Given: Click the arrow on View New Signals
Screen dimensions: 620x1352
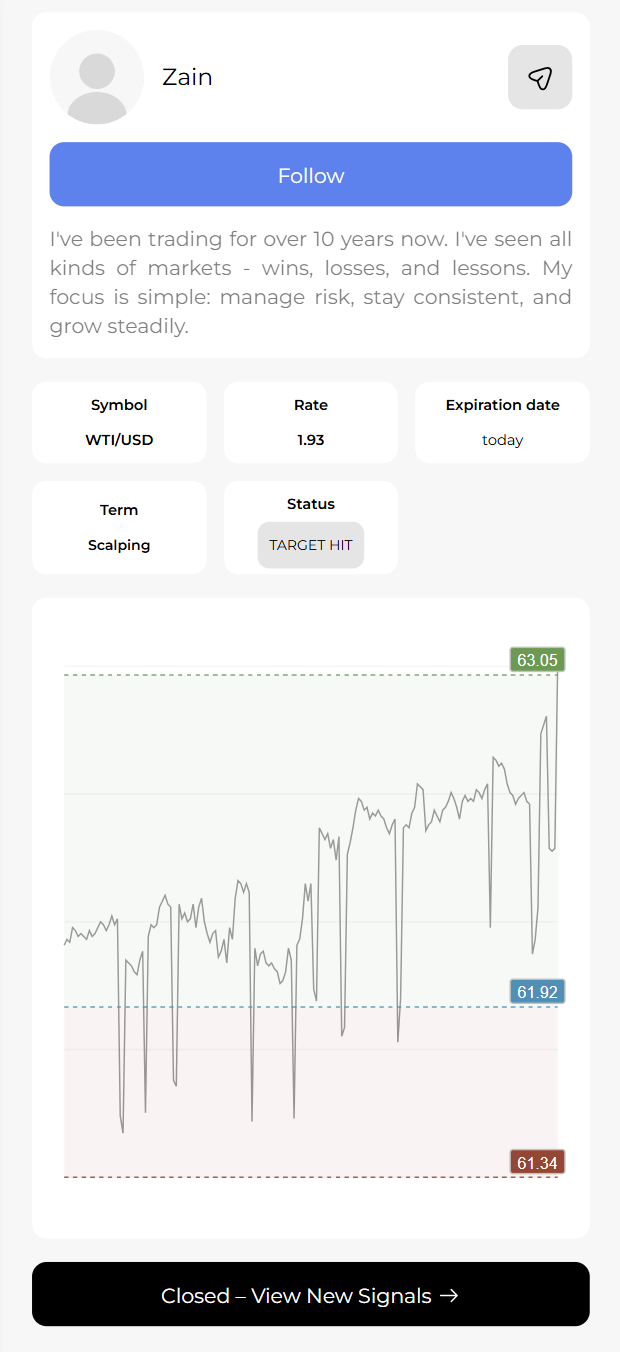Looking at the screenshot, I should [x=449, y=1295].
